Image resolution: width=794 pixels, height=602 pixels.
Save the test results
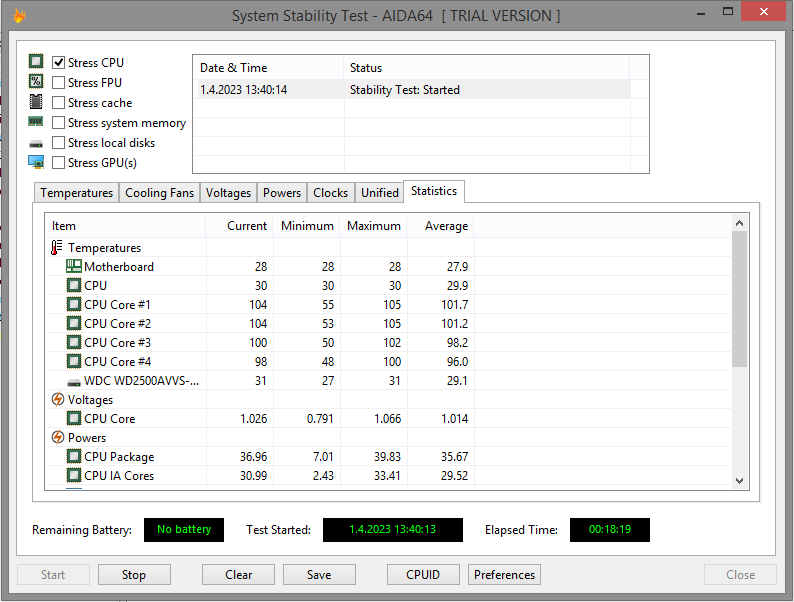click(319, 575)
